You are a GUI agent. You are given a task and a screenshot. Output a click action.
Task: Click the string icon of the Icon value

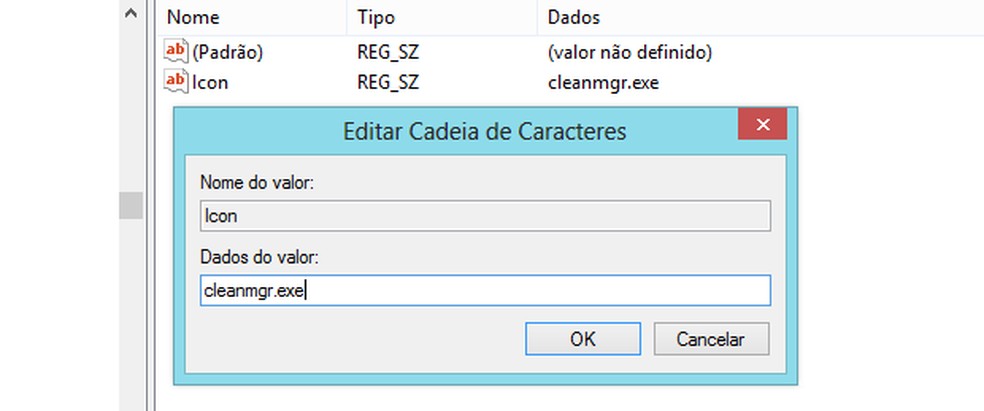tap(176, 82)
